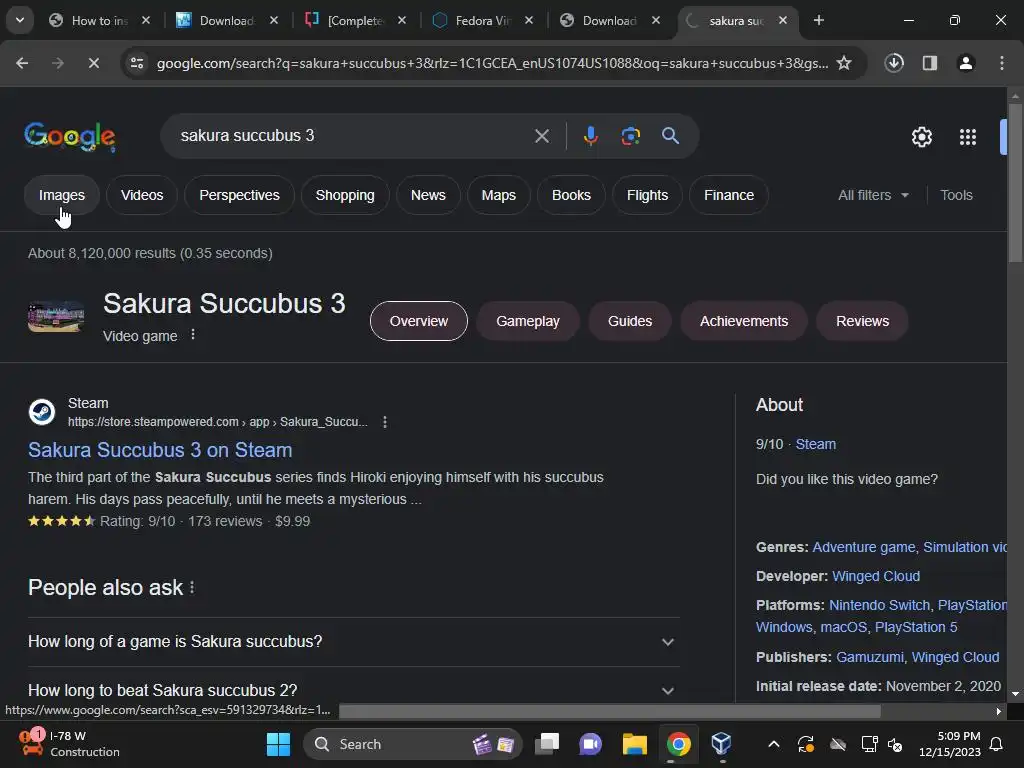Select the Gameplay chip
Screen dimensions: 1024x768
528,321
